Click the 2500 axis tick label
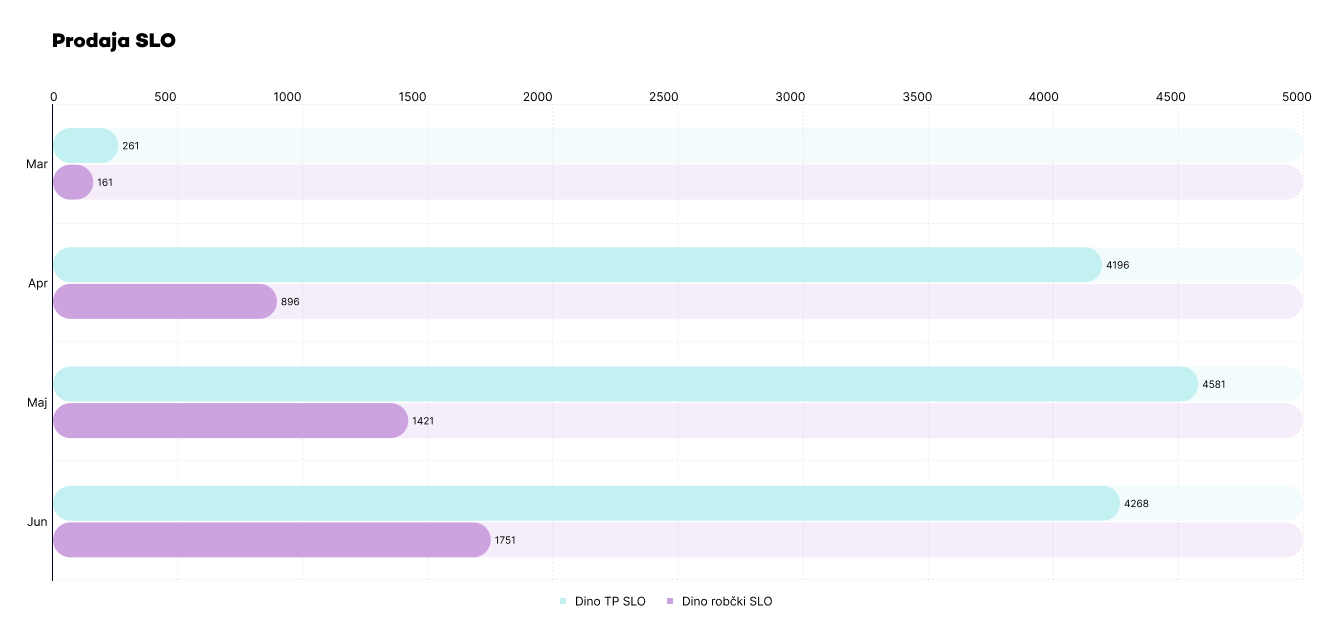This screenshot has width=1328, height=620. (x=664, y=97)
